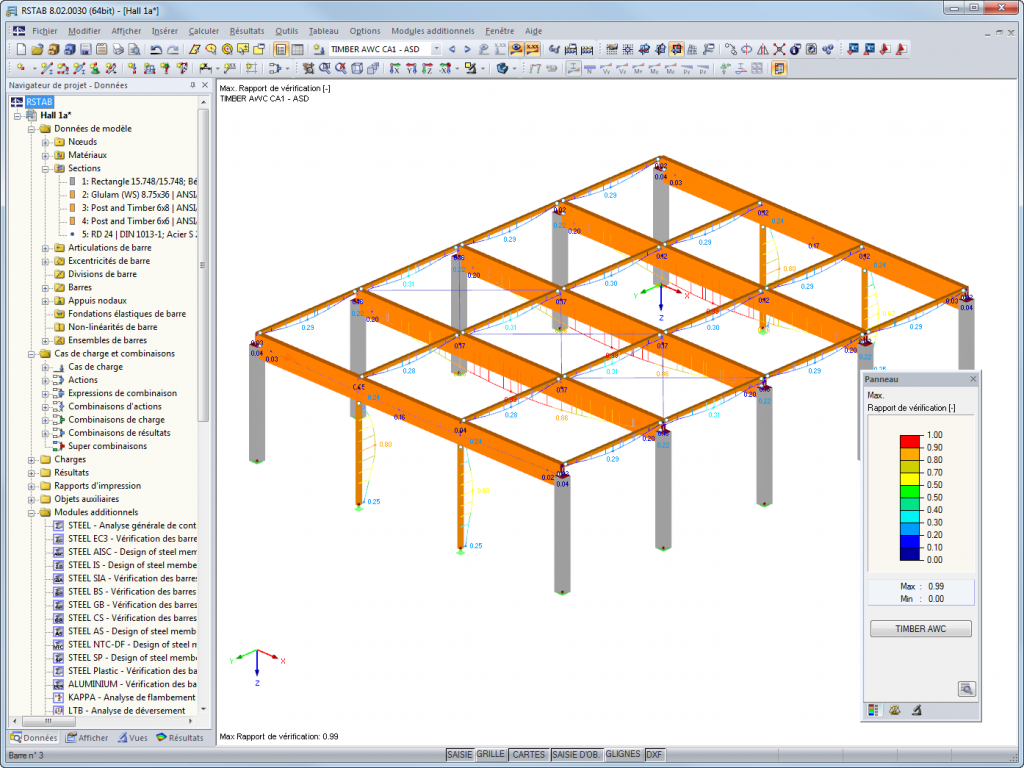Click the Open file folder icon
The image size is (1024, 768).
[37, 49]
